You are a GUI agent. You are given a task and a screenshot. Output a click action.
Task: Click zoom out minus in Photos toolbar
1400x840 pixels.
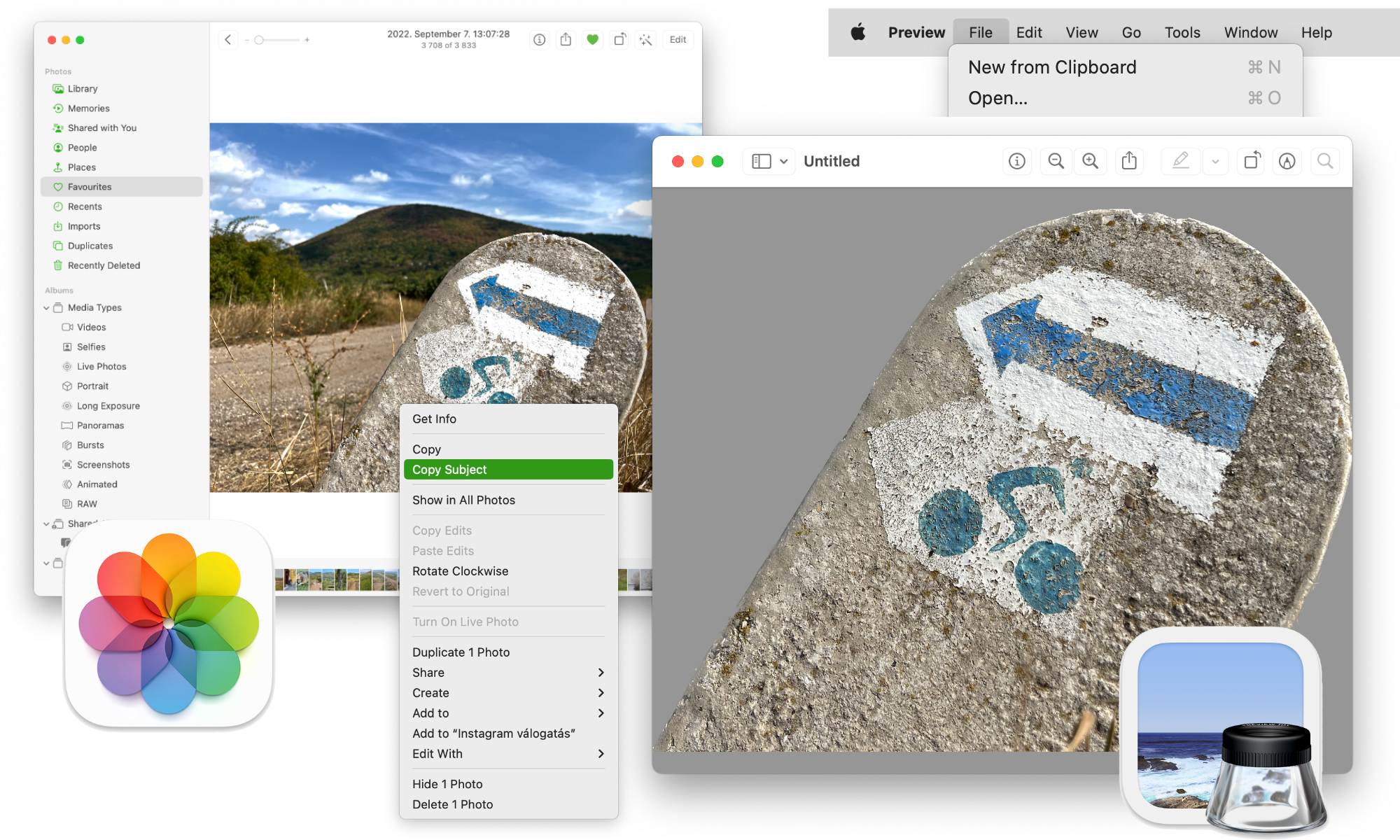pos(246,40)
